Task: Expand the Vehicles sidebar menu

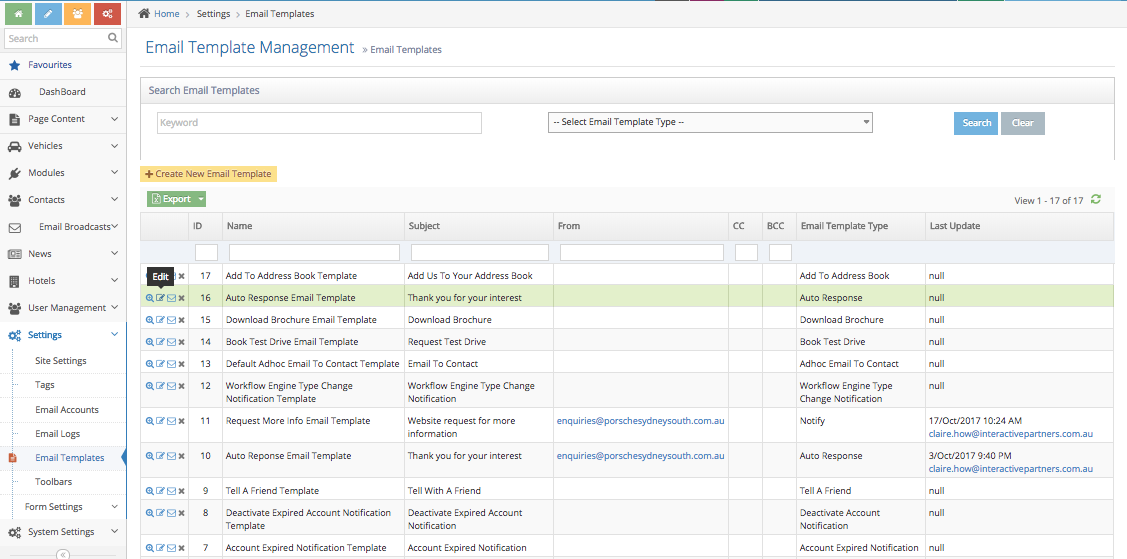Action: 63,146
